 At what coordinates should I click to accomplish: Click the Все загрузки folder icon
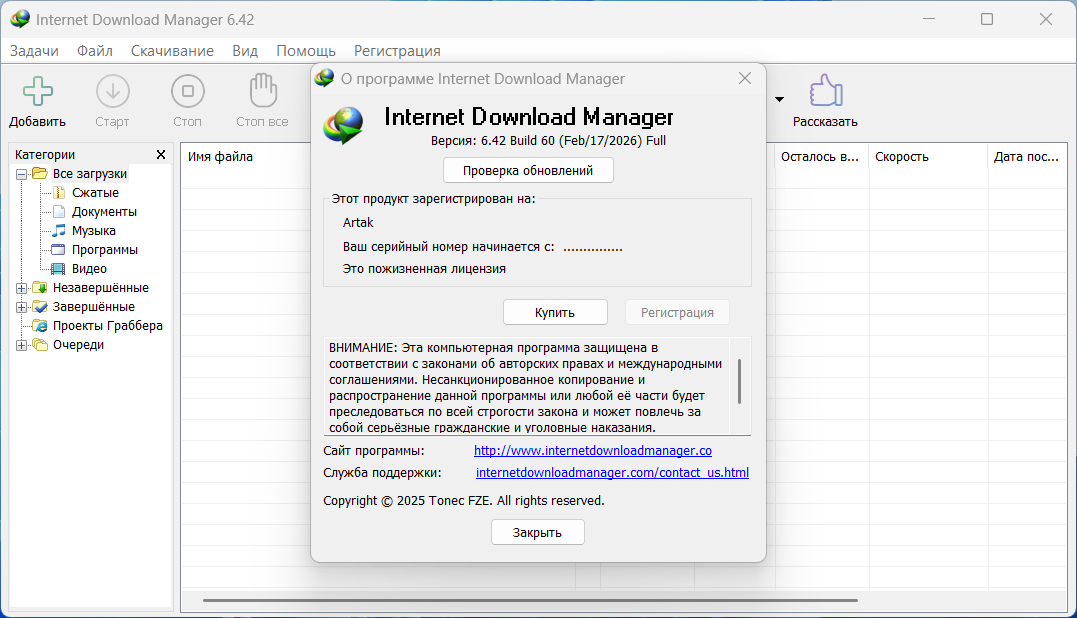40,174
